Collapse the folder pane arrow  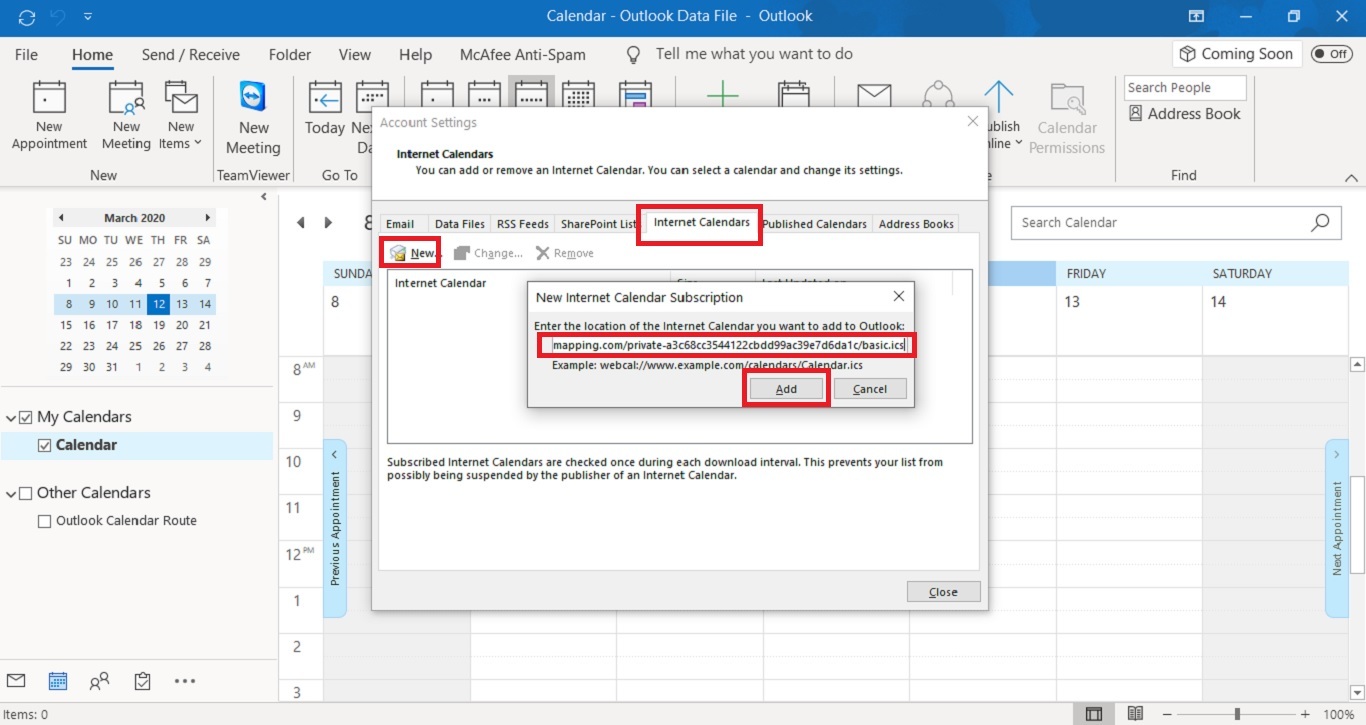click(x=264, y=197)
